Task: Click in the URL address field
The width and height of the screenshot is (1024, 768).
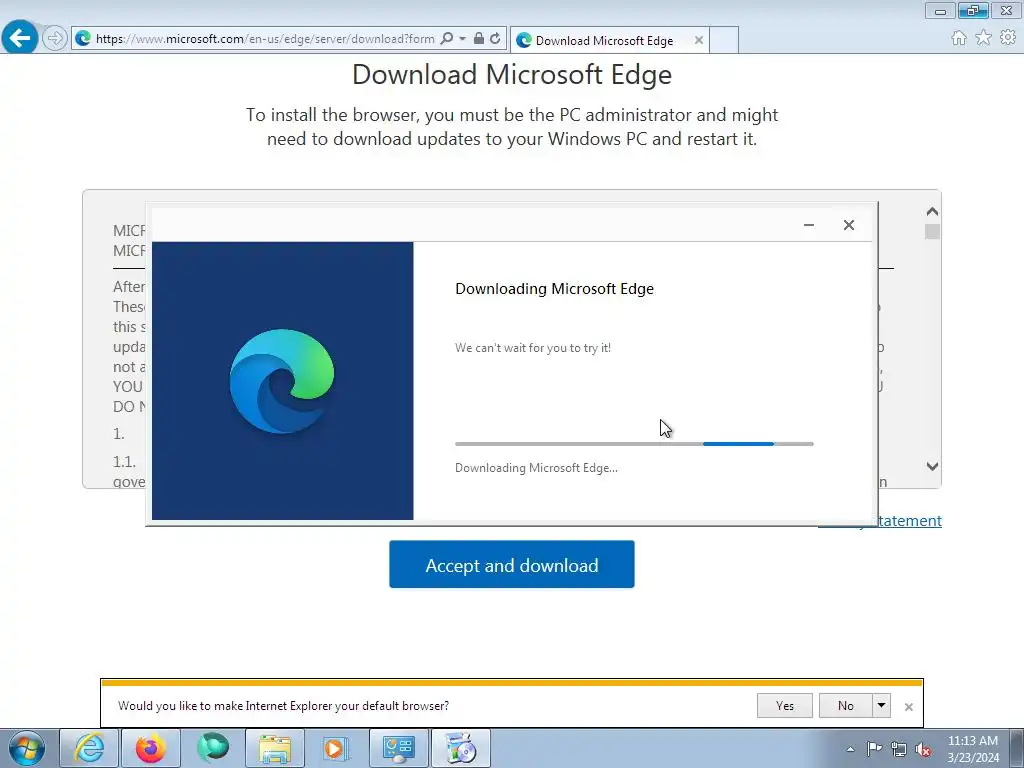Action: [x=264, y=39]
